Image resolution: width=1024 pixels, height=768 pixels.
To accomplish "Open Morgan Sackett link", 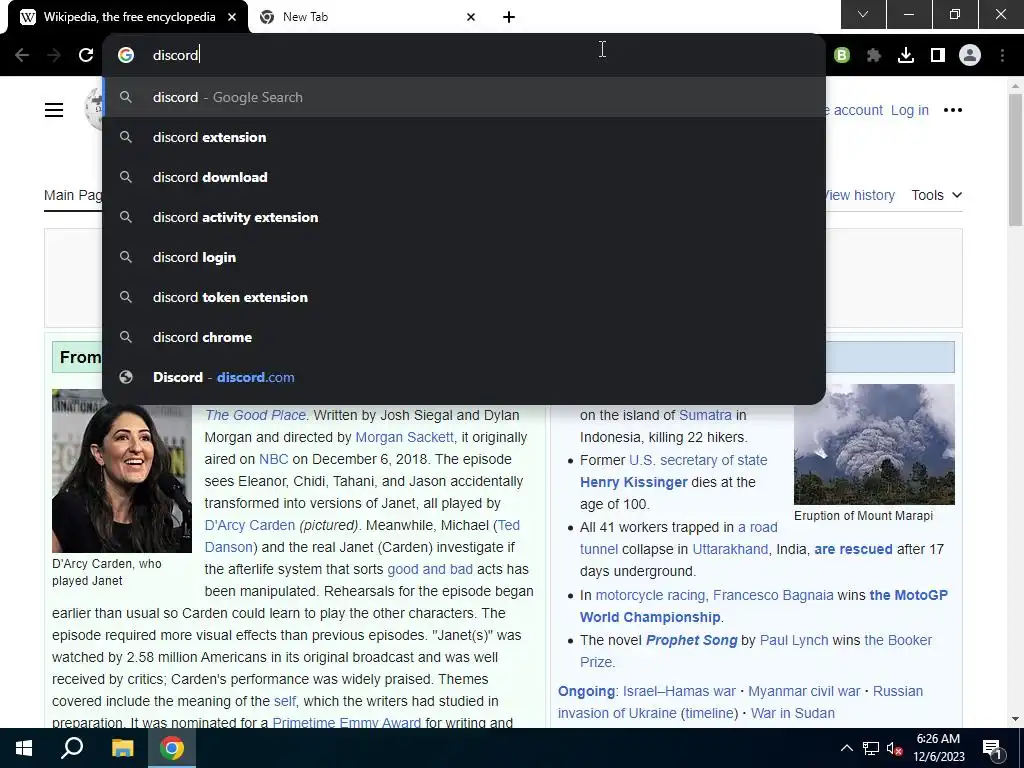I will tap(406, 437).
